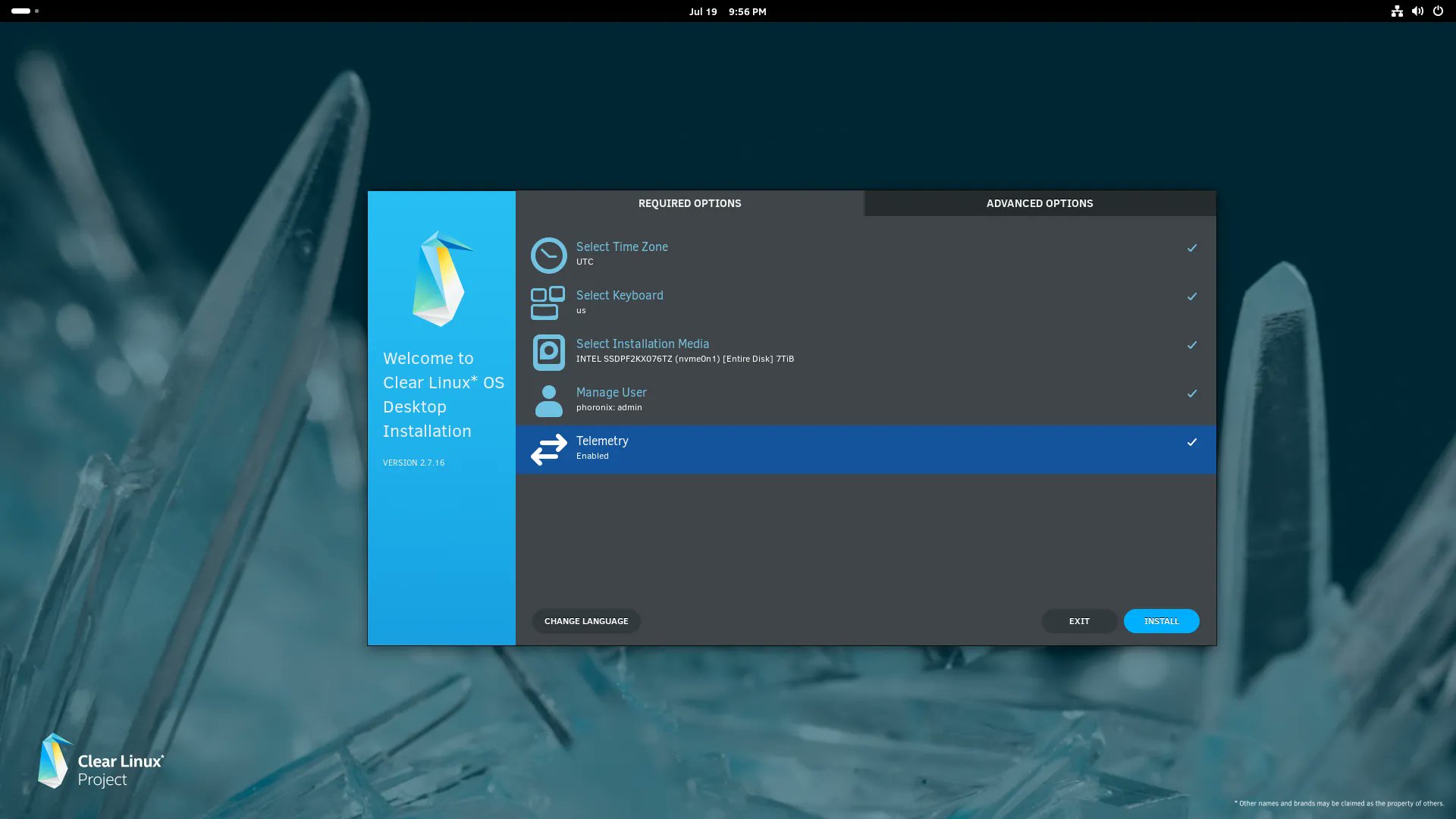The width and height of the screenshot is (1456, 819).
Task: Open the date and time clock menu
Action: [x=727, y=11]
